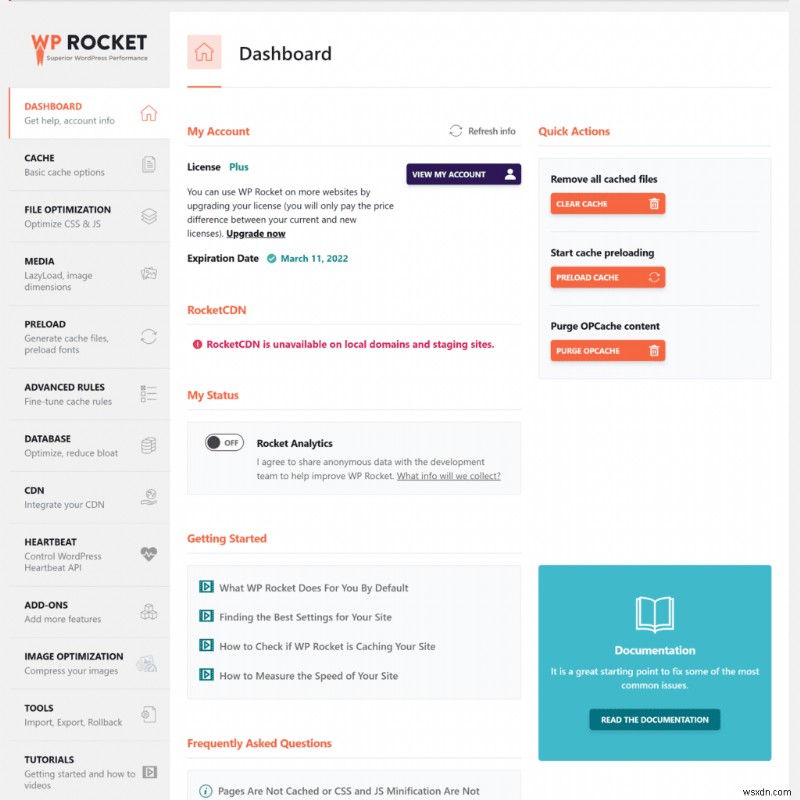Click the CDN globe icon in the sidebar

point(149,495)
